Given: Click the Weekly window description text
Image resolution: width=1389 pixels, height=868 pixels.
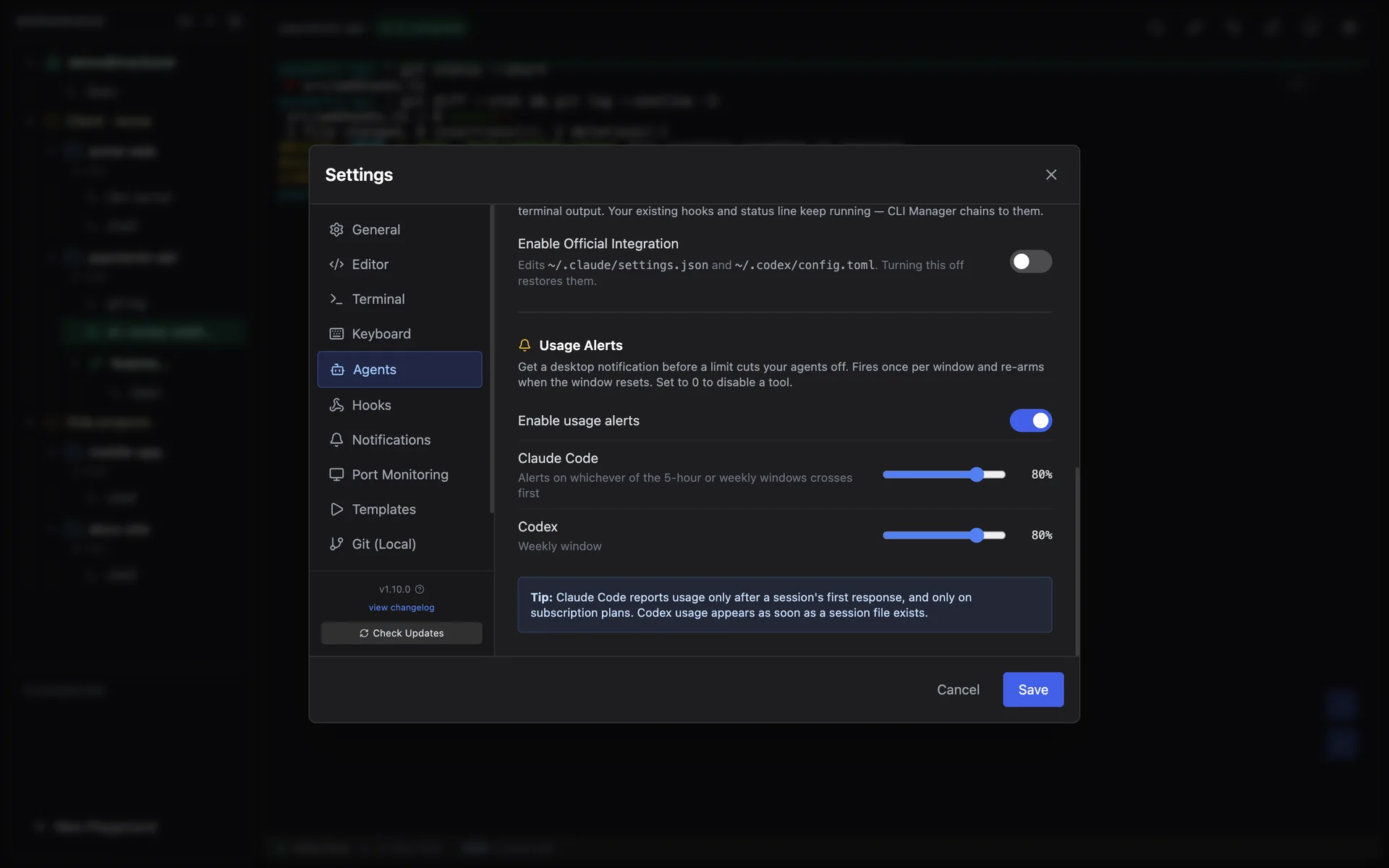Looking at the screenshot, I should point(560,546).
